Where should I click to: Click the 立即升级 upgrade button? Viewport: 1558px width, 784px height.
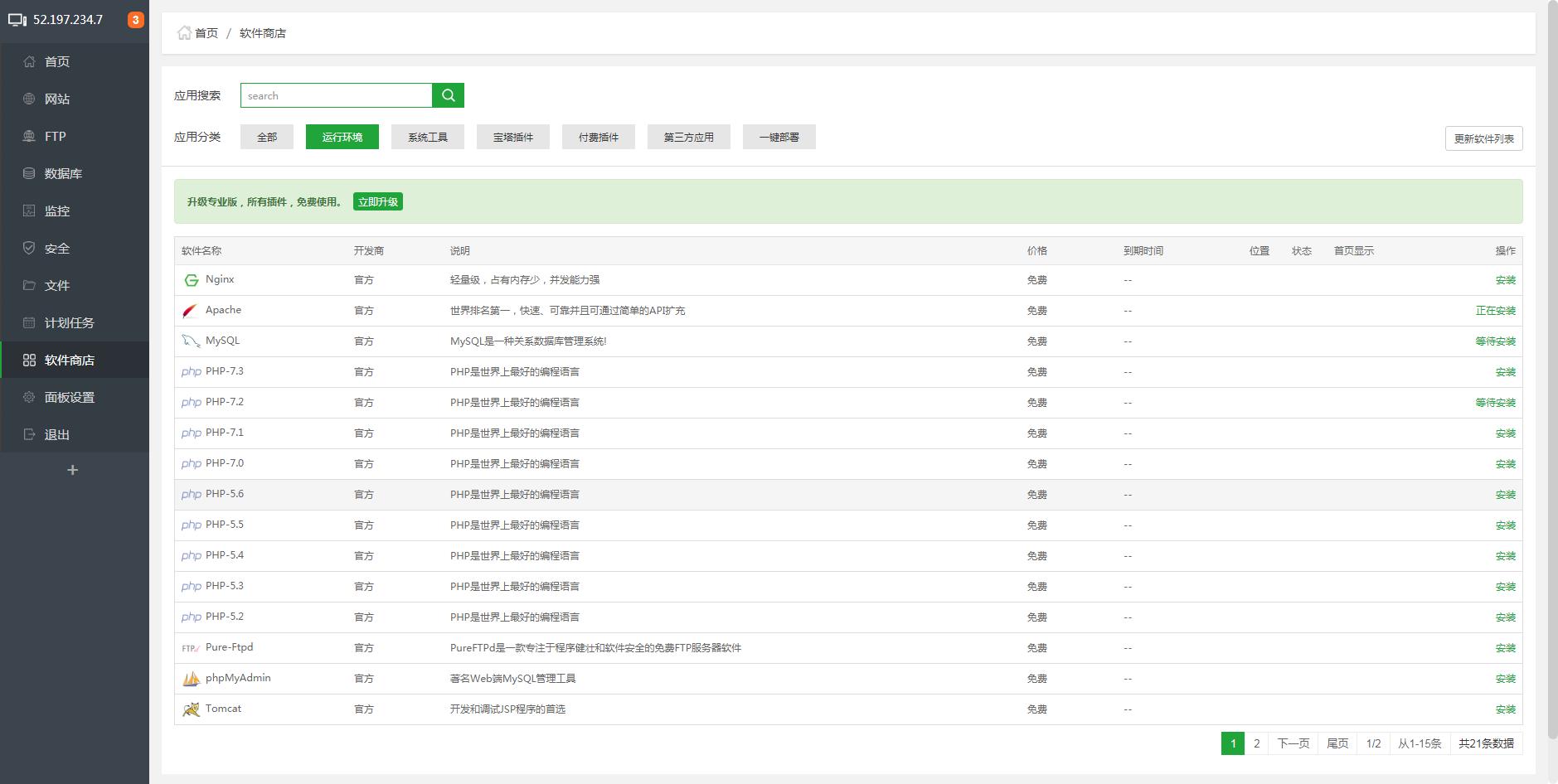pos(378,201)
